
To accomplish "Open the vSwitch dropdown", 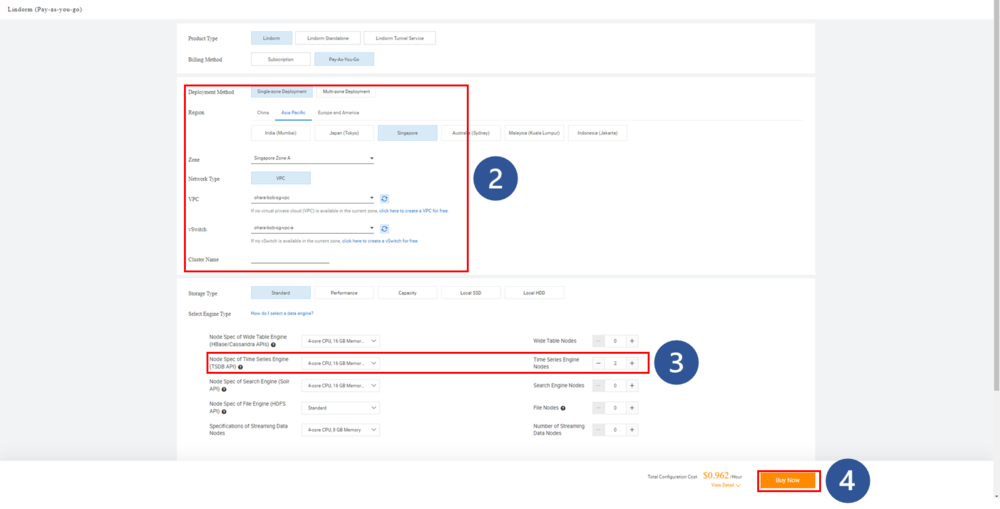I will click(312, 228).
